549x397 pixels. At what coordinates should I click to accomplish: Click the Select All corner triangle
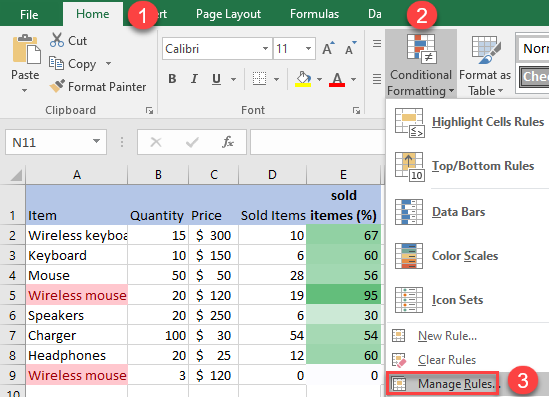point(16,175)
